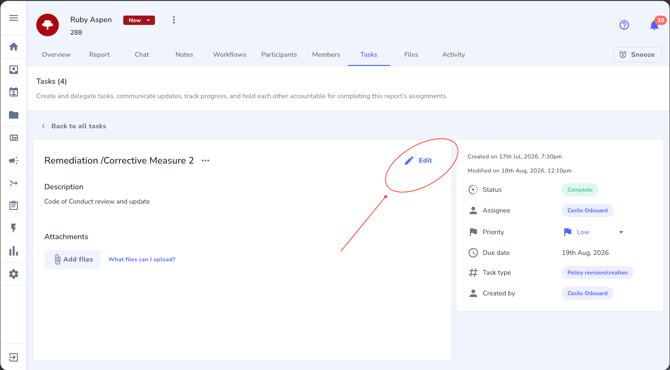Click the Task type hash icon

click(473, 273)
